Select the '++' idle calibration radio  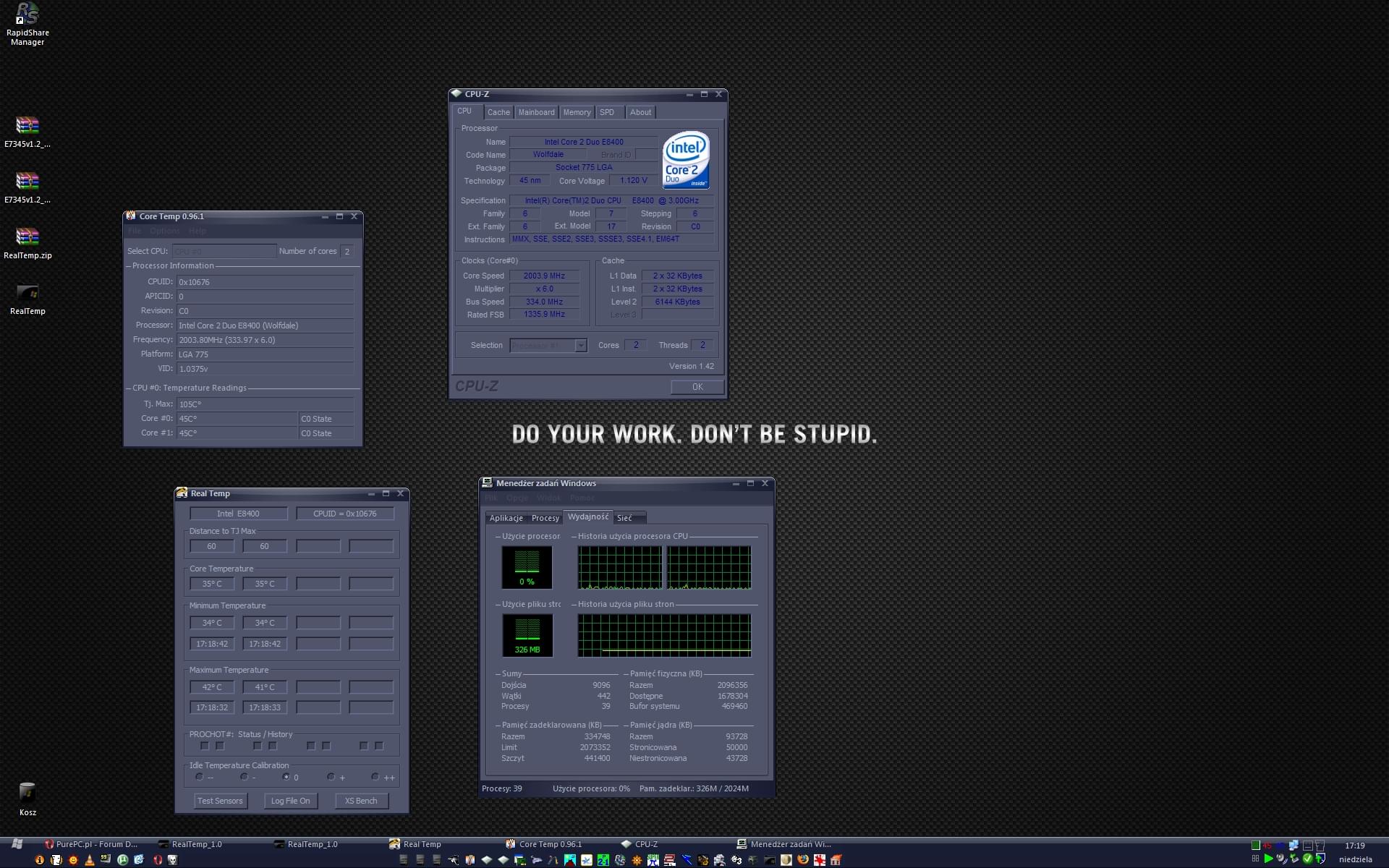point(375,777)
